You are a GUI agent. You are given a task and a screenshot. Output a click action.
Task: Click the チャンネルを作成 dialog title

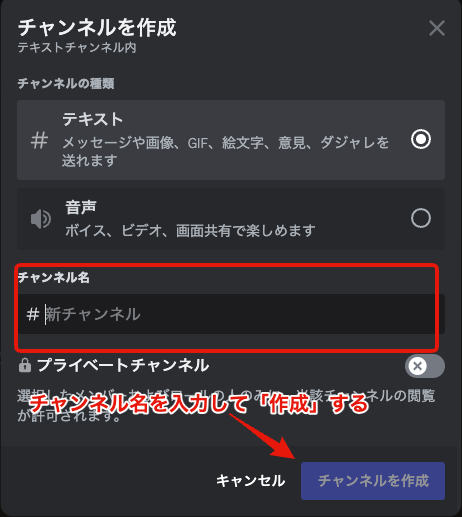97,27
